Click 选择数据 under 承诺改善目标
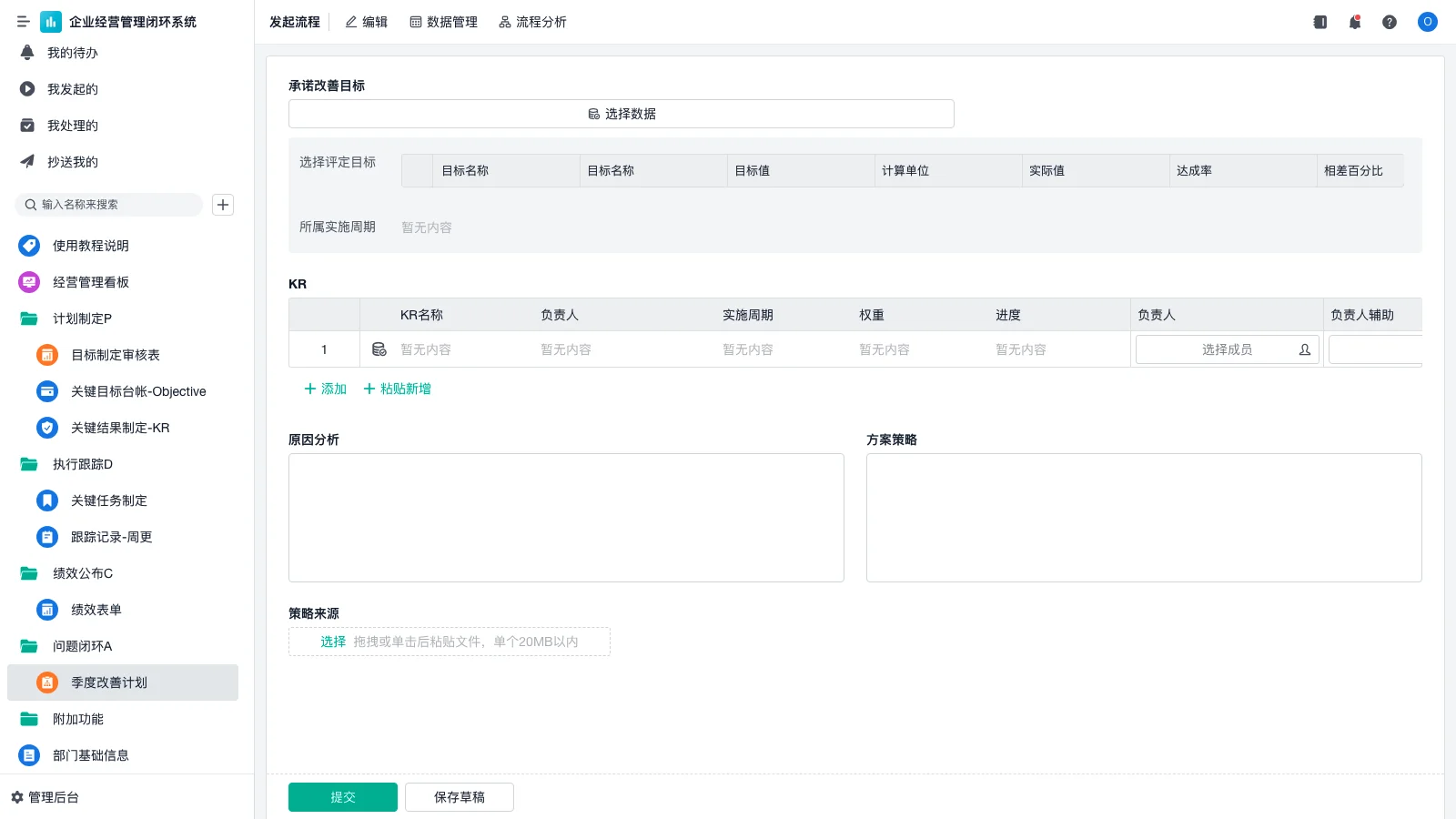The height and width of the screenshot is (819, 1456). tap(620, 113)
